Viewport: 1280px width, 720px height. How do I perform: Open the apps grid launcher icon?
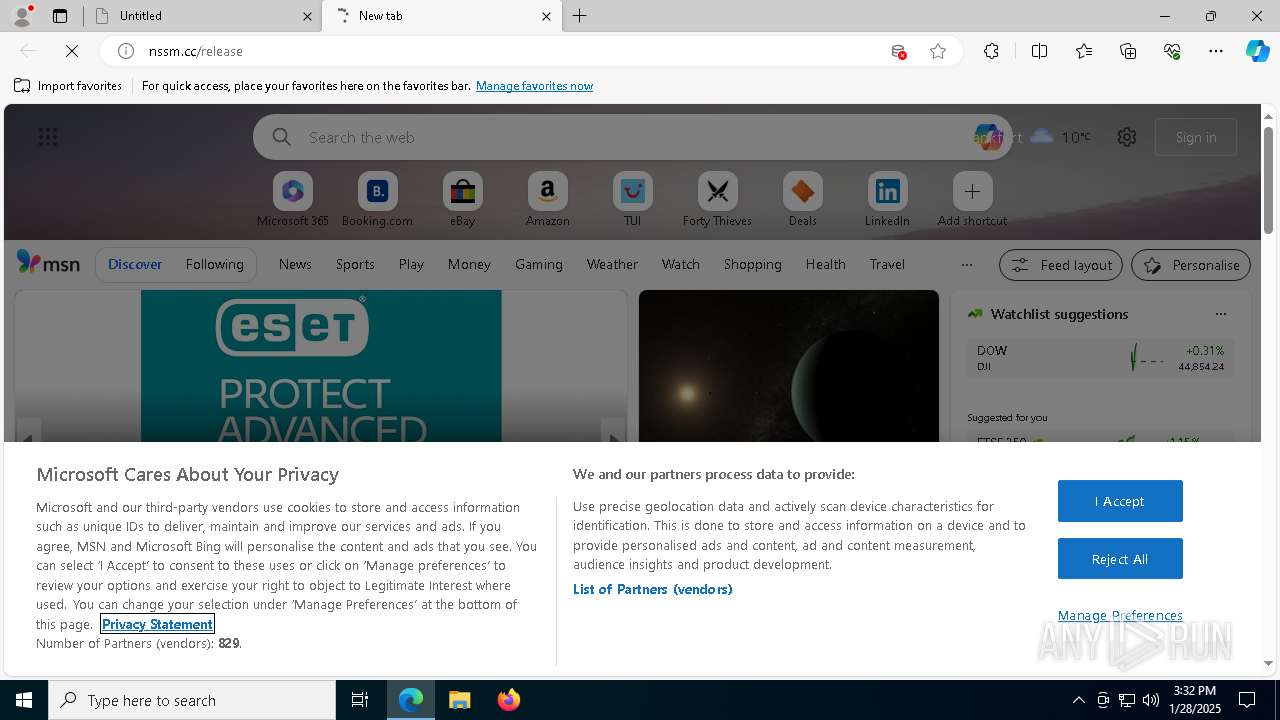[x=48, y=137]
